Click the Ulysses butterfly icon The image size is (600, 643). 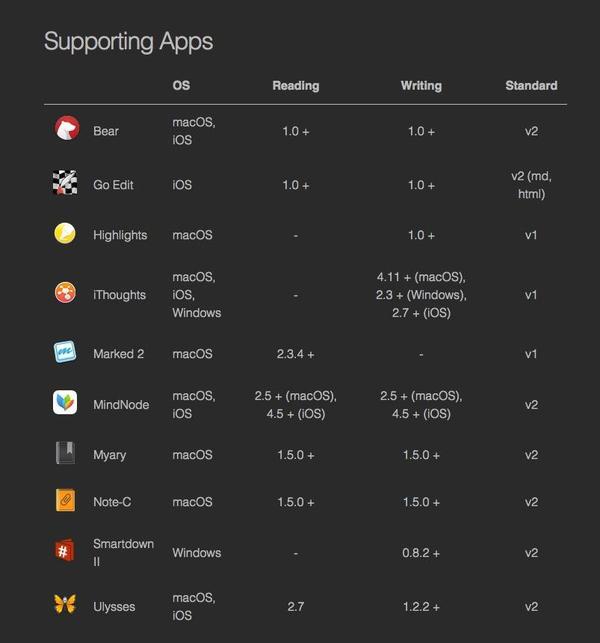[x=65, y=605]
